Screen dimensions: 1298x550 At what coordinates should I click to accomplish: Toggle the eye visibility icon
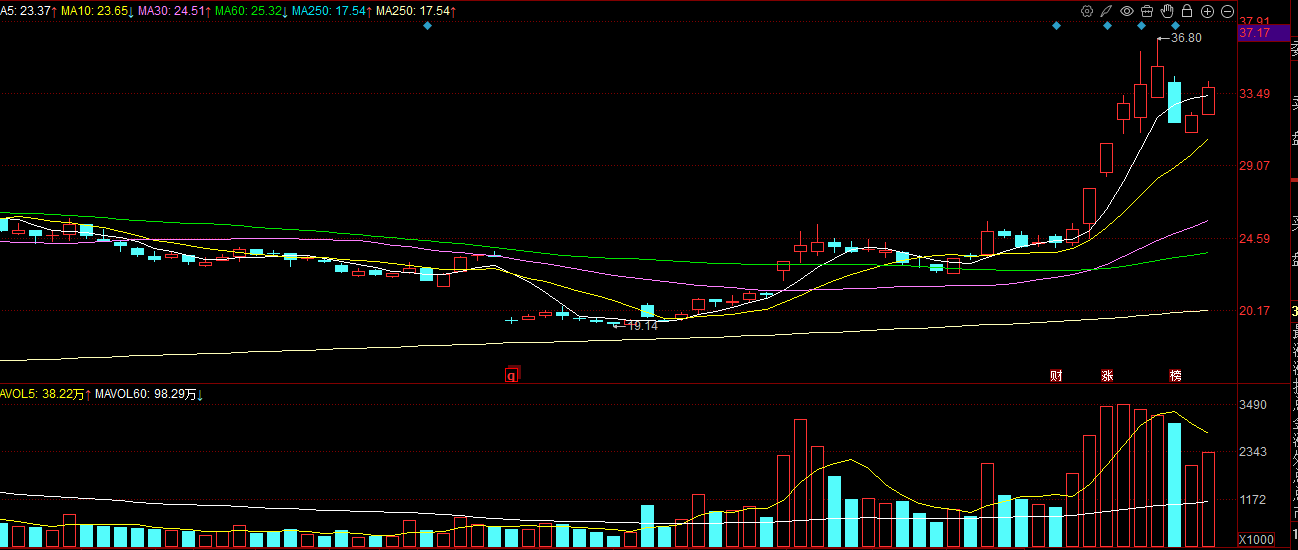[1126, 11]
